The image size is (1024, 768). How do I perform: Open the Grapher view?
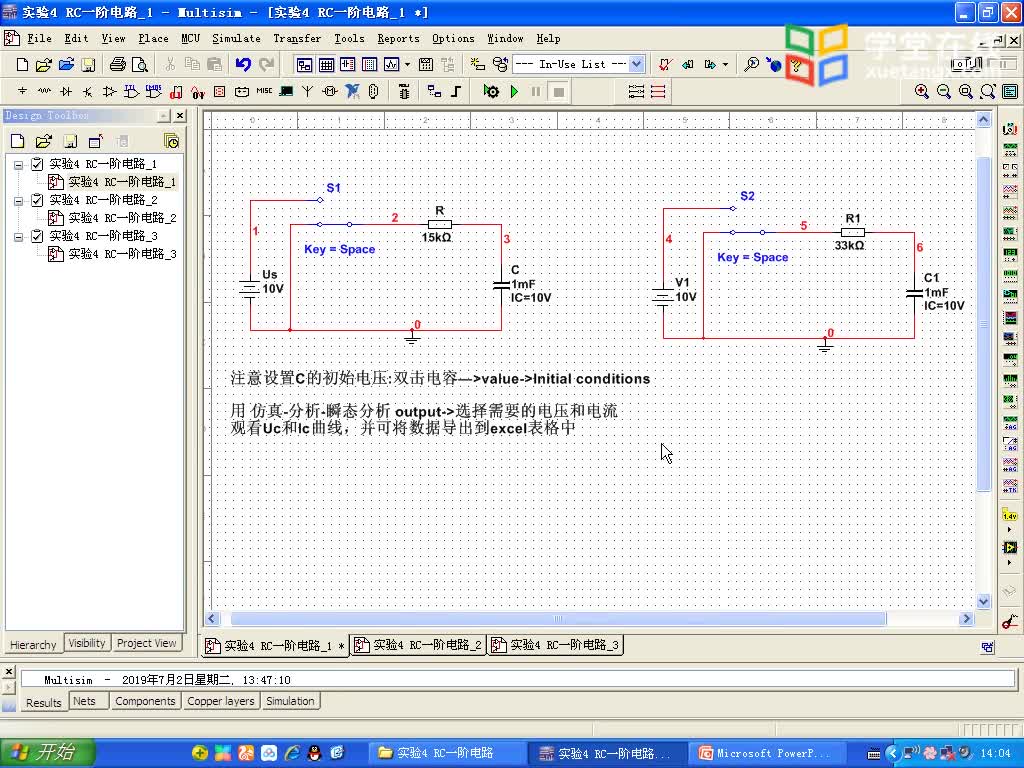pyautogui.click(x=391, y=65)
